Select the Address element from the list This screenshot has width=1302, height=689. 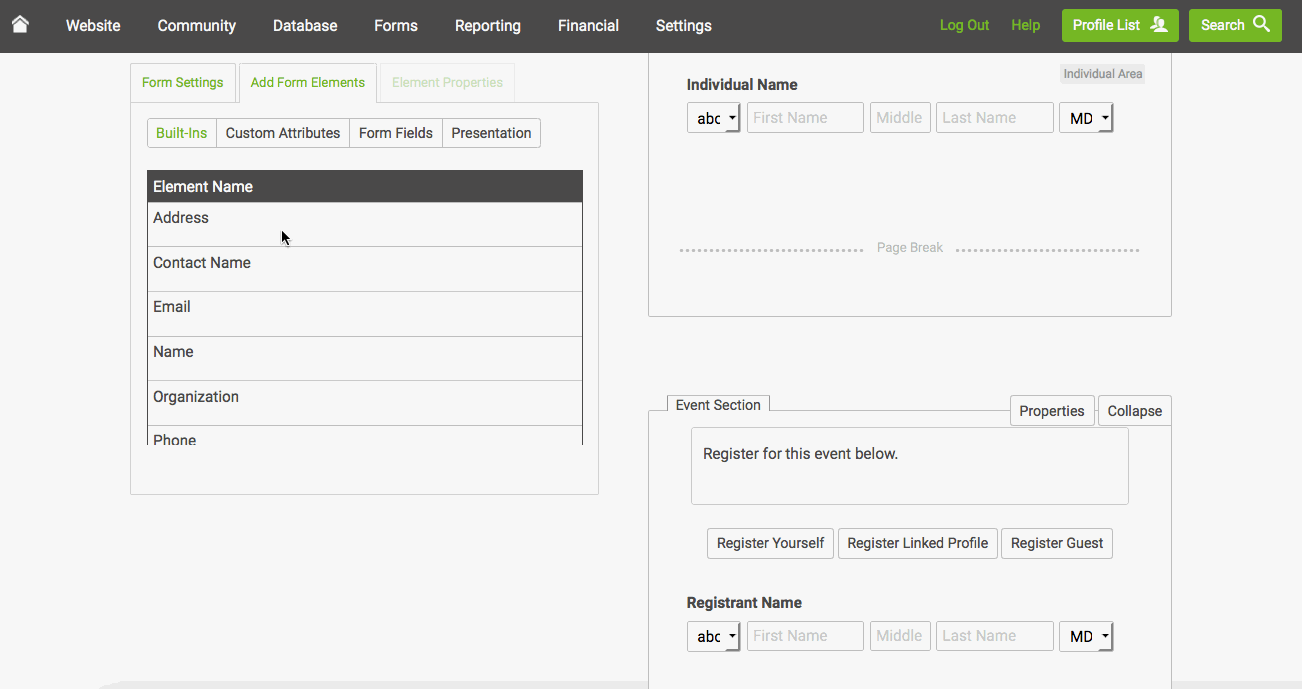180,217
